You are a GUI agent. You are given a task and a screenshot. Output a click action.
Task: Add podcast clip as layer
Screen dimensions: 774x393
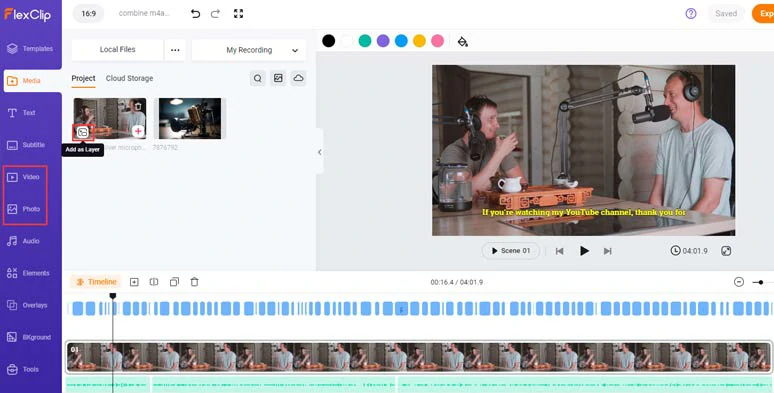tap(83, 132)
